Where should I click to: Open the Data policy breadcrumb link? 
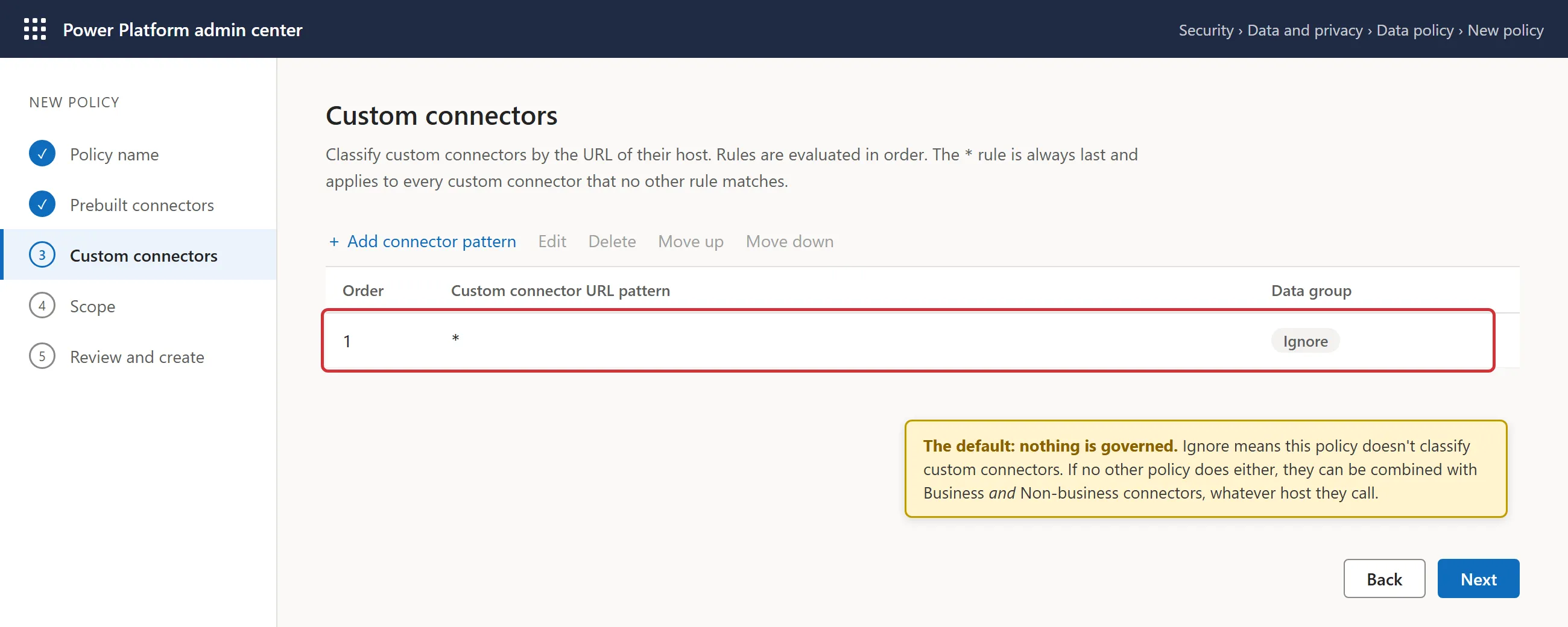1415,30
